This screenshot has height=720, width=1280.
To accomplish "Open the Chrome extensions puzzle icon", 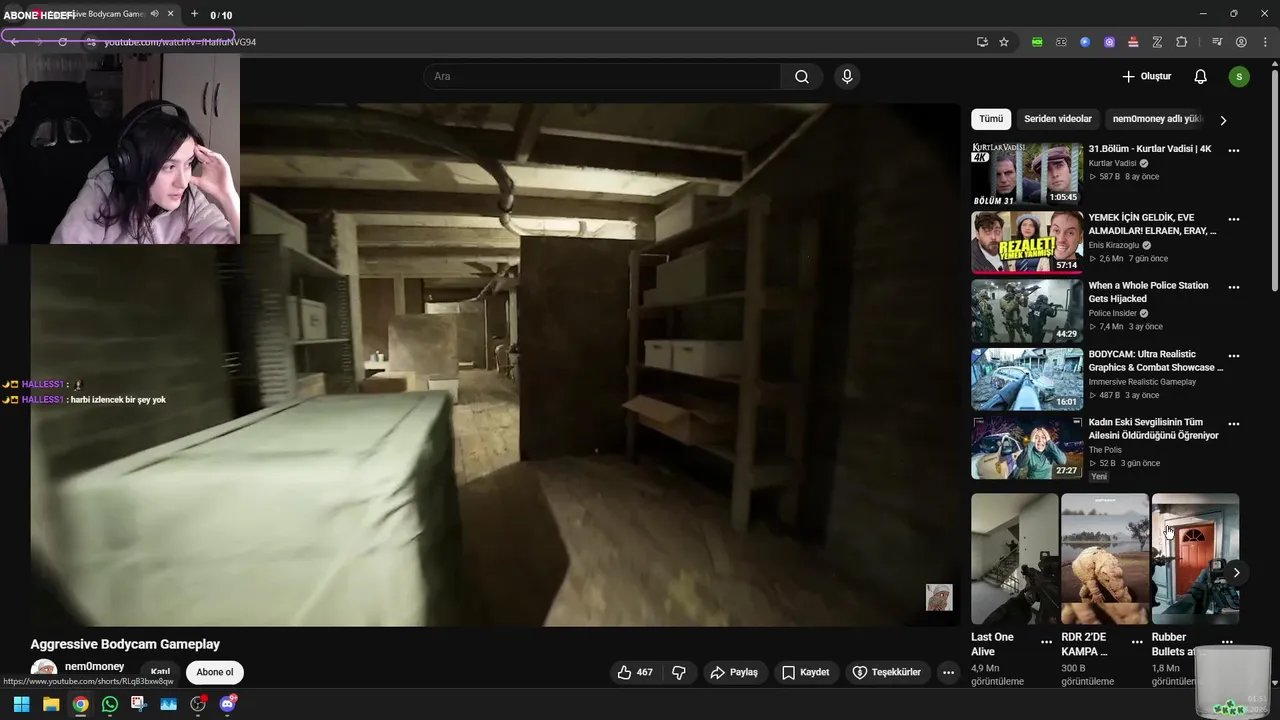I will click(1182, 42).
